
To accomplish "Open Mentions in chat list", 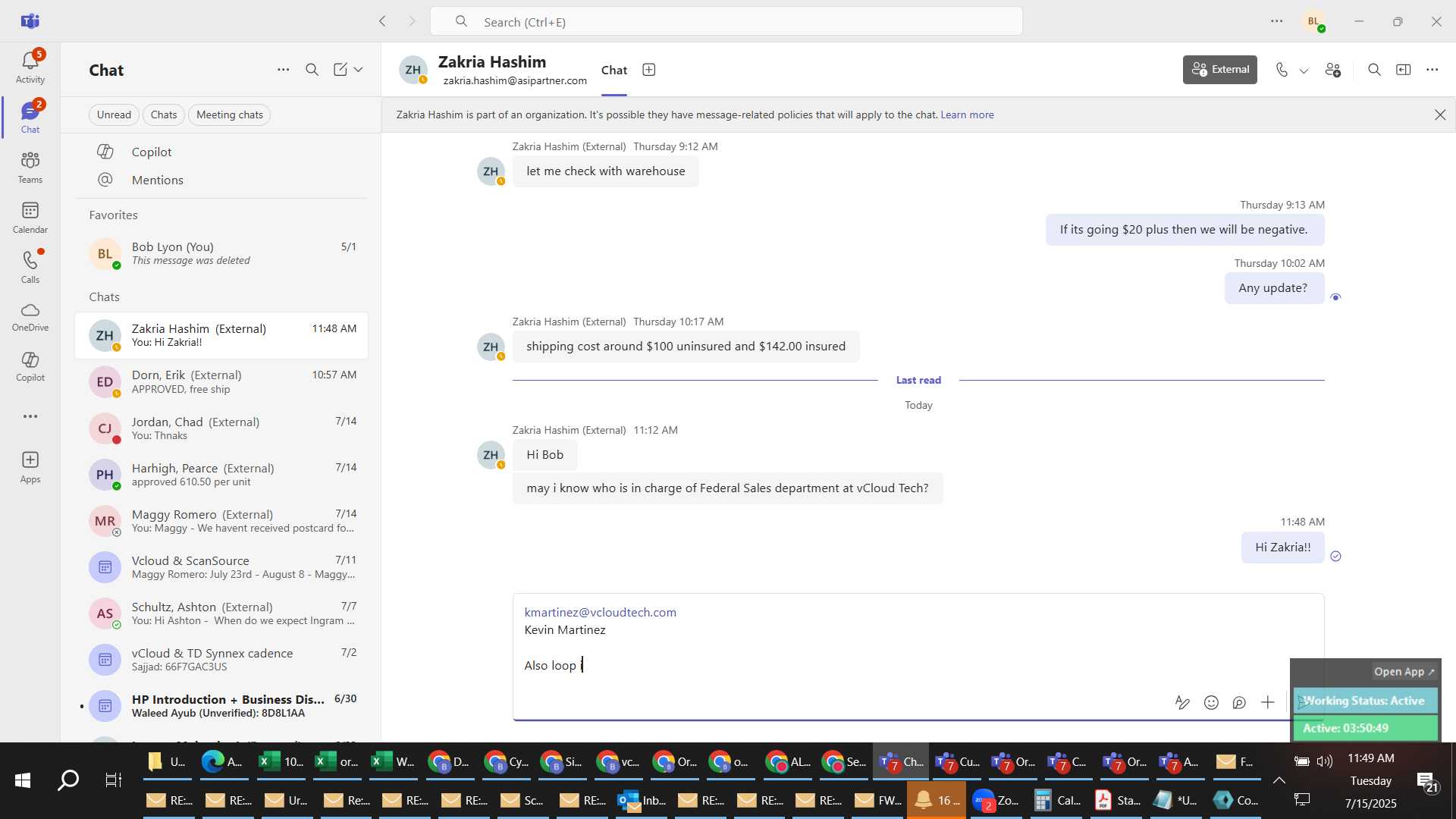I will tap(221, 180).
